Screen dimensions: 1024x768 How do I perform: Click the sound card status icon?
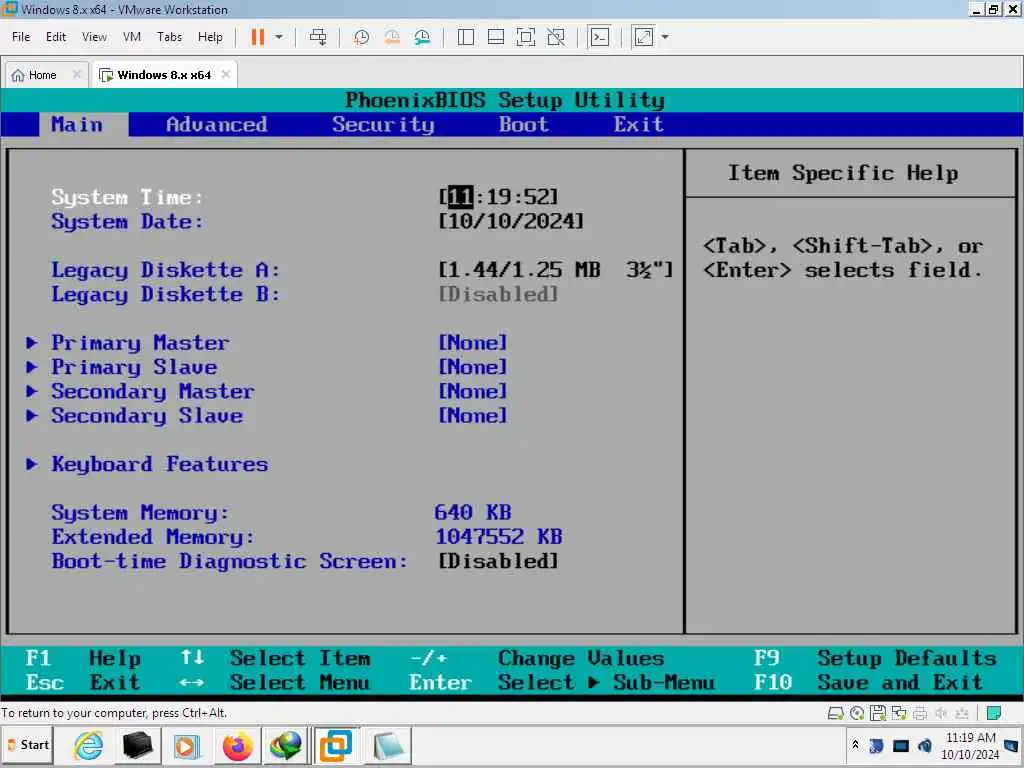(941, 713)
